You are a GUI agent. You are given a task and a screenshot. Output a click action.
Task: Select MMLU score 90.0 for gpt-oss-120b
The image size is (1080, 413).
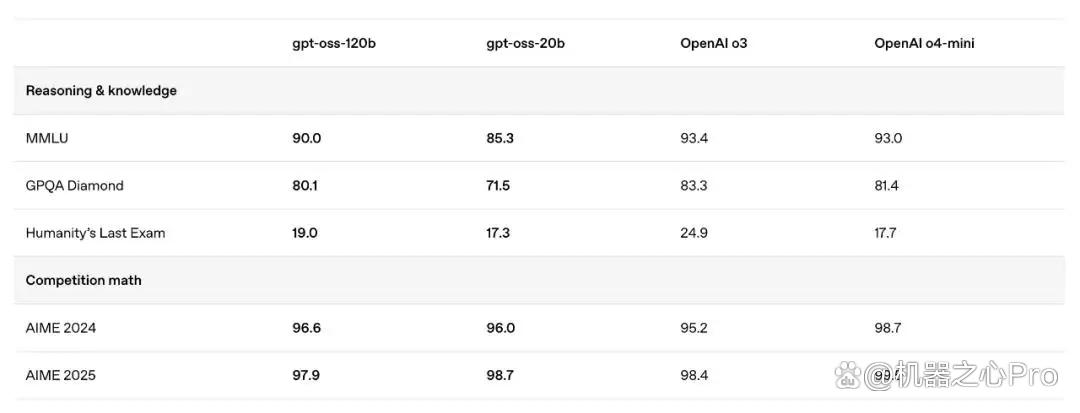(307, 138)
